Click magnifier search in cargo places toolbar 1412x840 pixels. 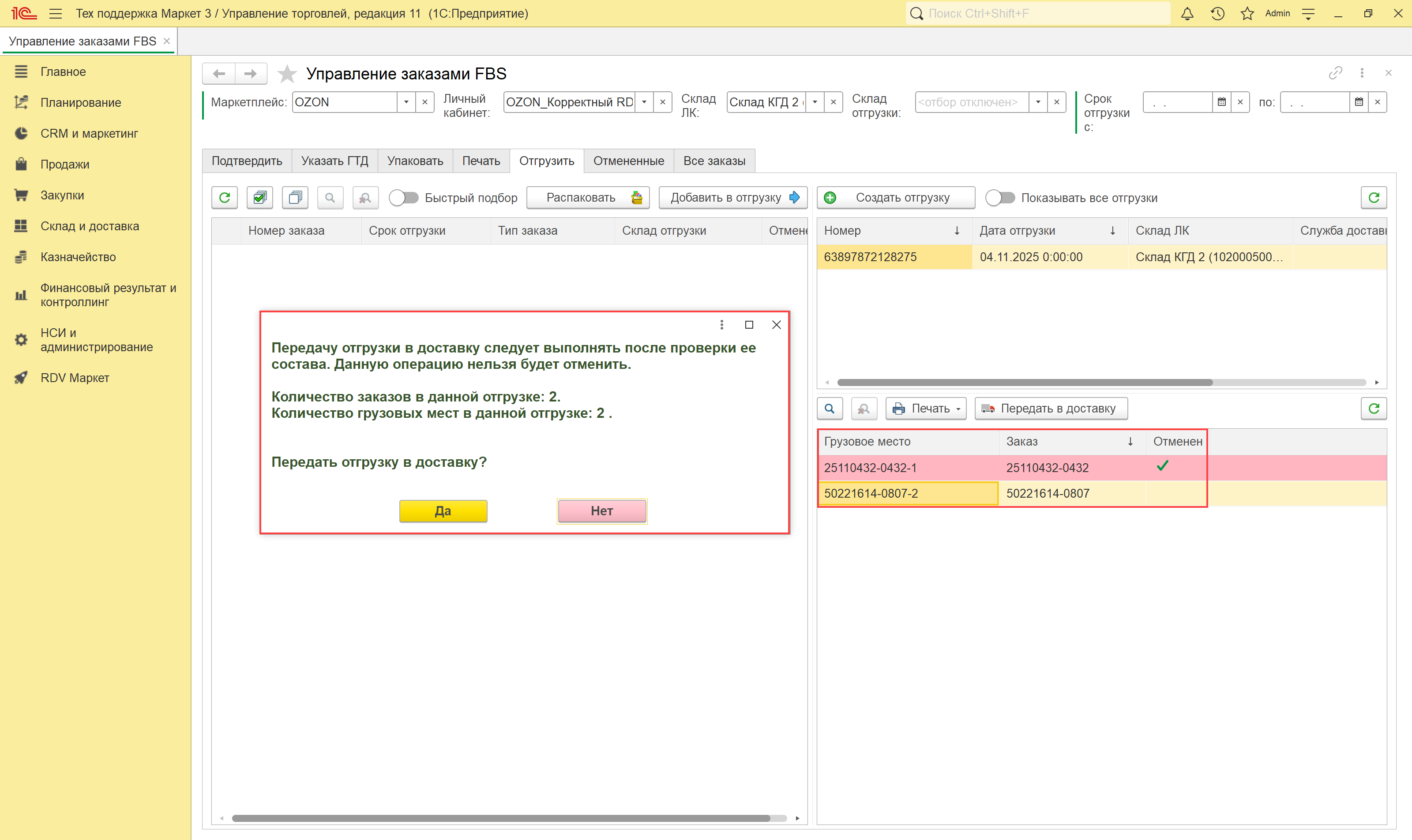coord(830,409)
